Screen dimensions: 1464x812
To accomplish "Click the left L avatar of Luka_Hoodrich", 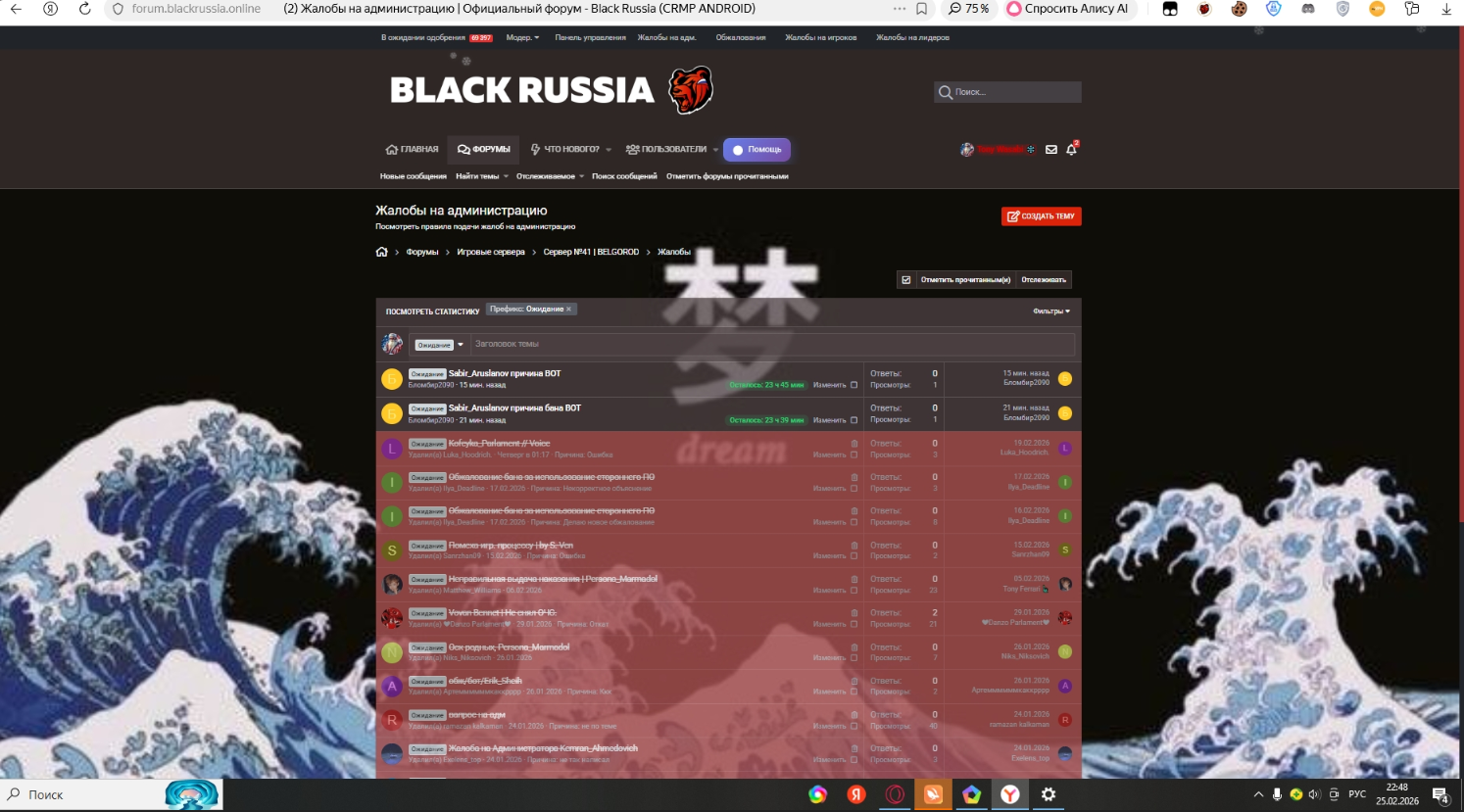I will (392, 449).
